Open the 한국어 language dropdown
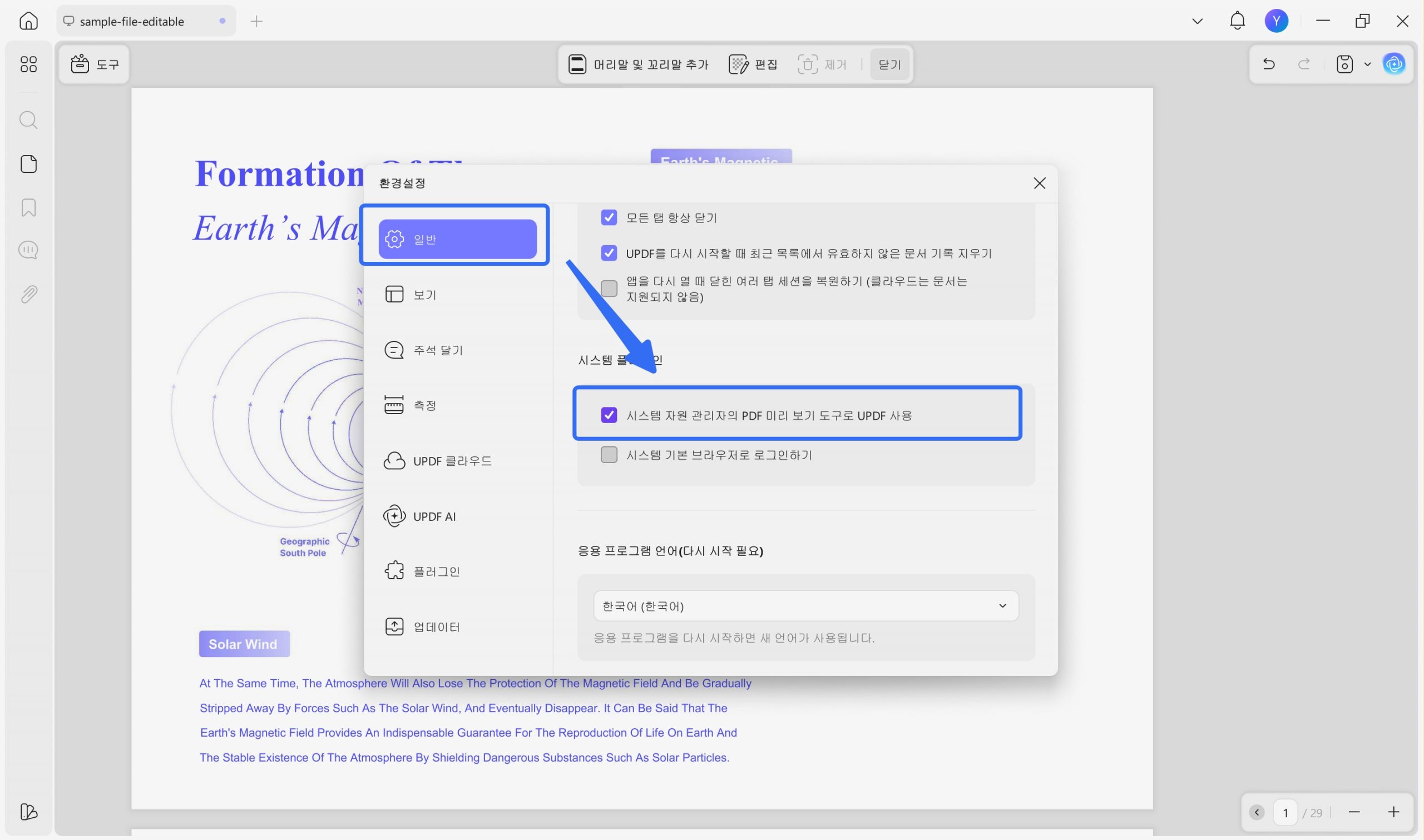Viewport: 1424px width, 840px height. pos(805,605)
